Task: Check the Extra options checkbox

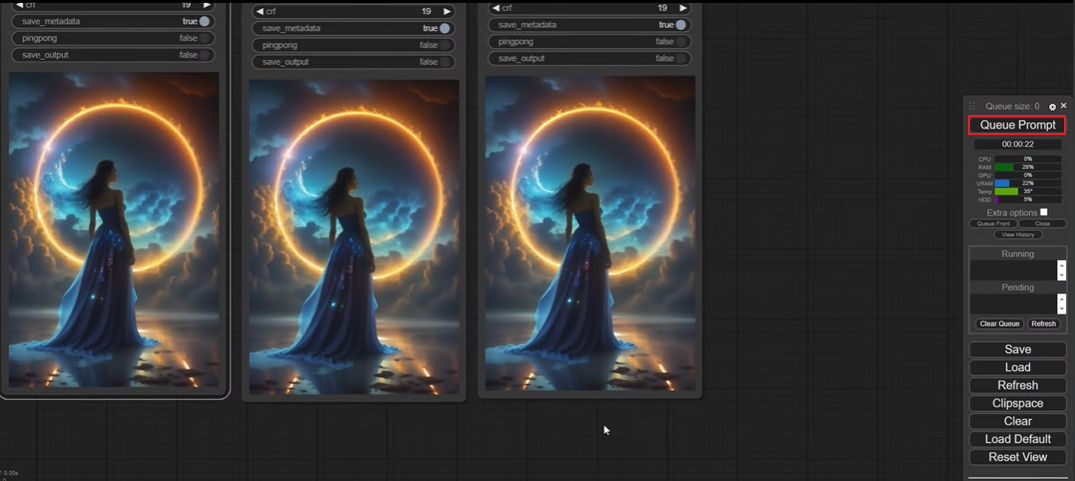Action: tap(1044, 212)
